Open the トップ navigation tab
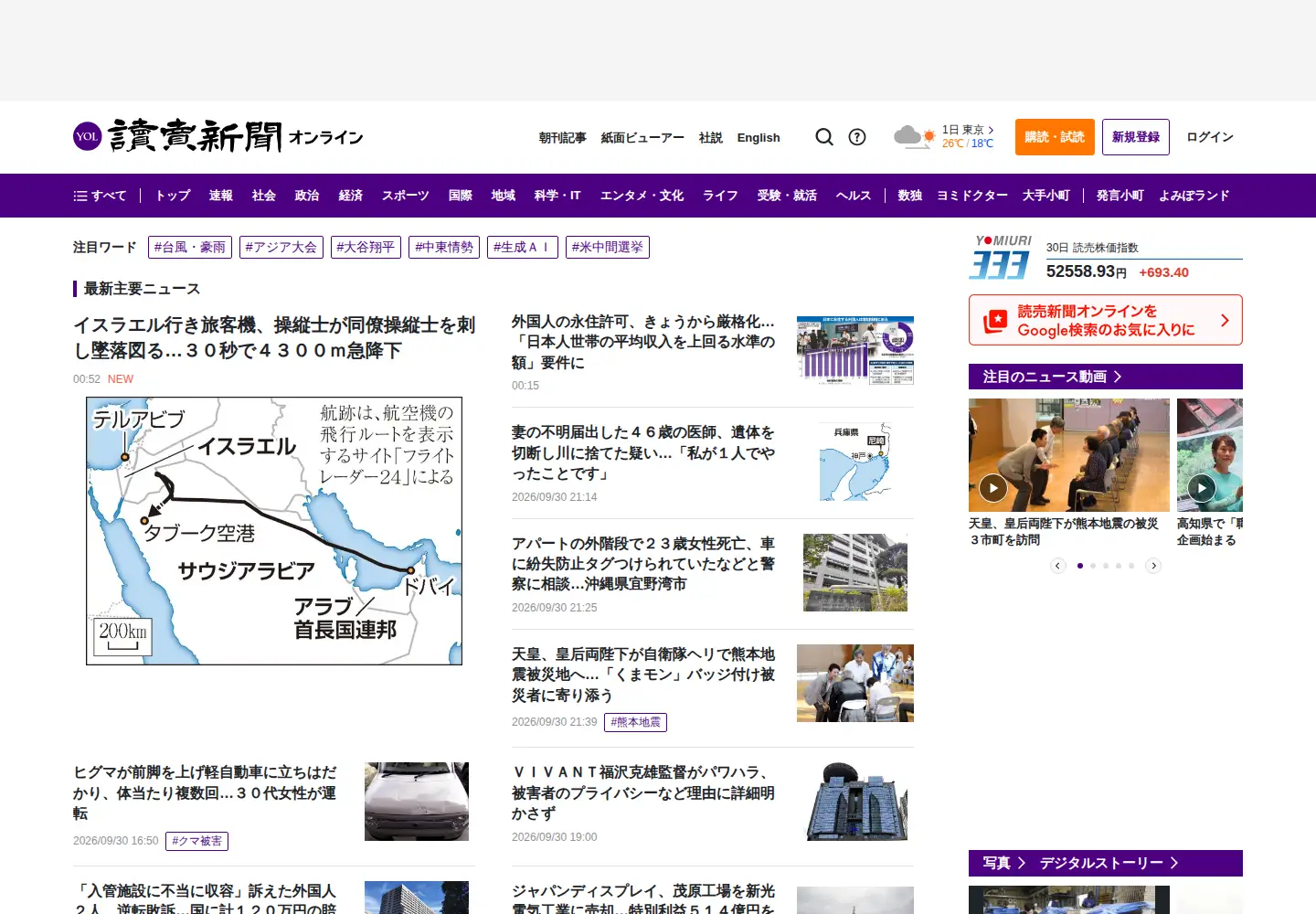 (x=173, y=196)
